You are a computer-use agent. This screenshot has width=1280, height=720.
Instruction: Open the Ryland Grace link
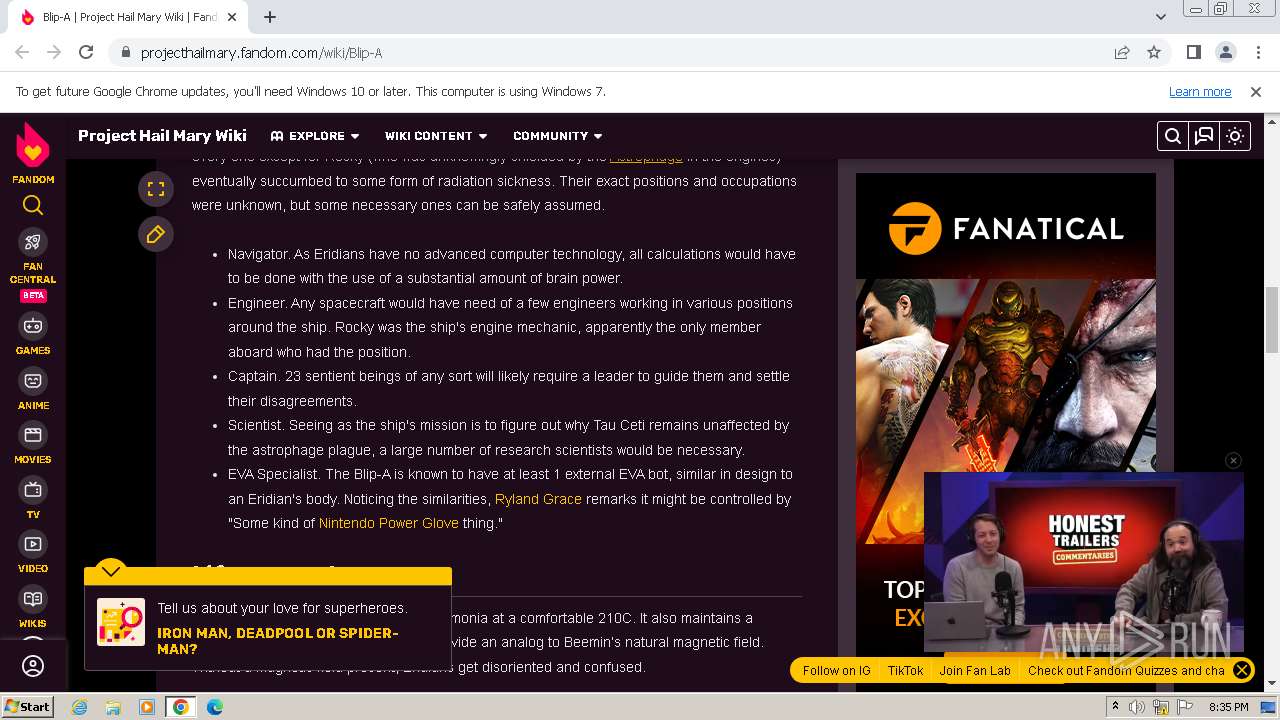point(538,499)
